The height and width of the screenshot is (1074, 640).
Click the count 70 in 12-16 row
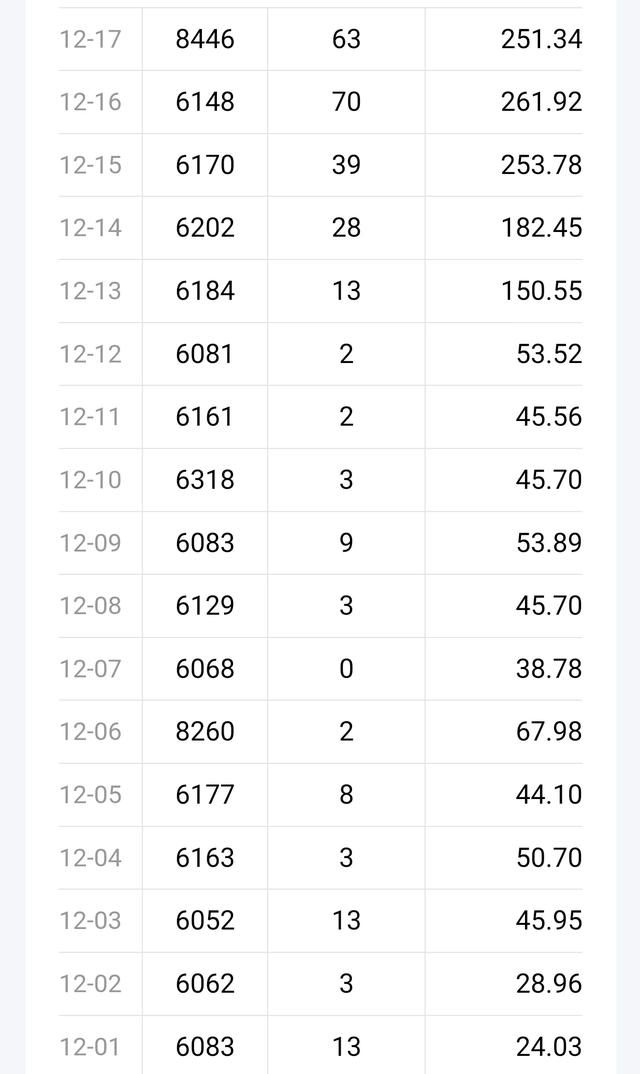(x=346, y=102)
